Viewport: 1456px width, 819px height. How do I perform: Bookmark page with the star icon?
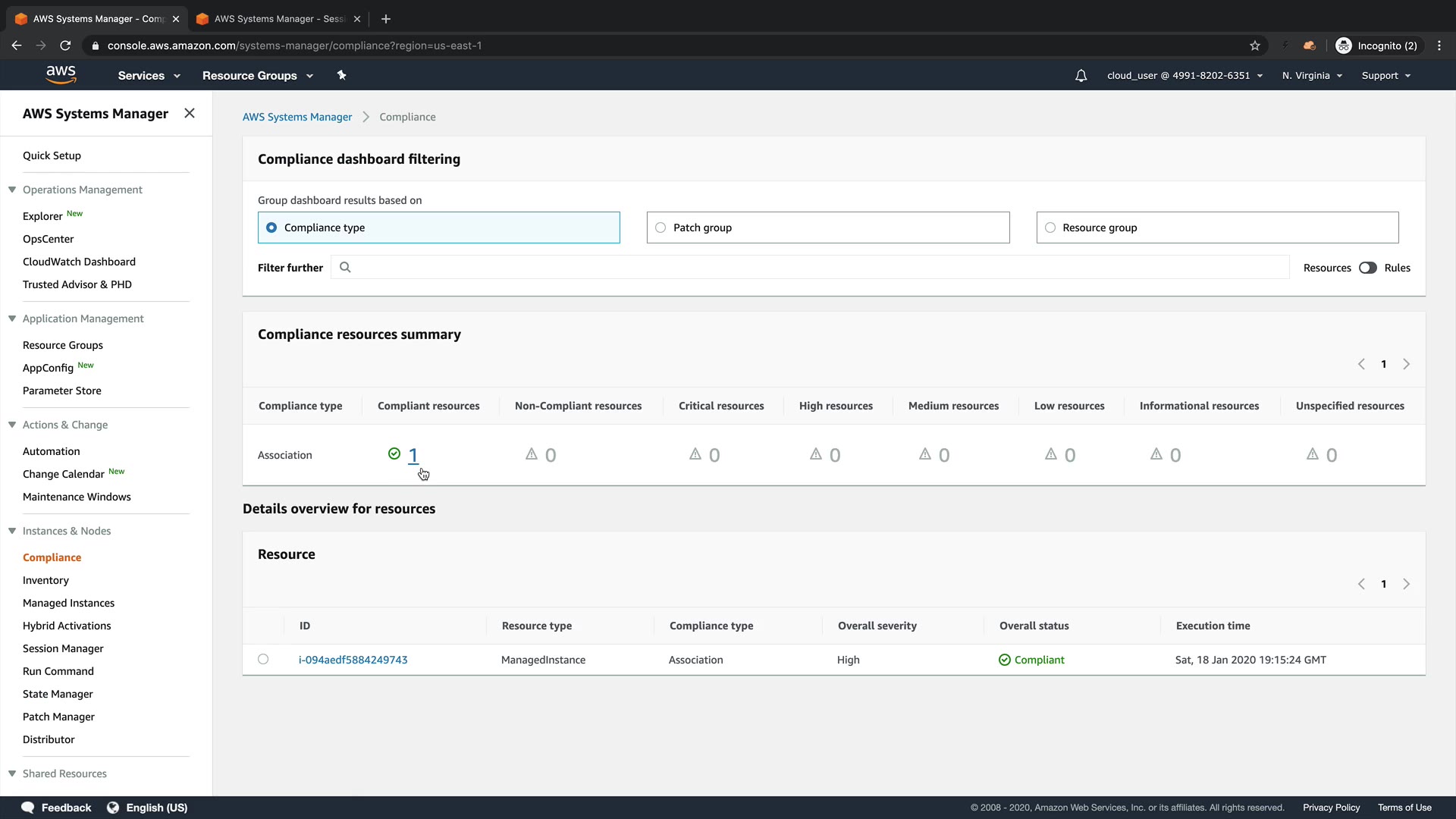click(1255, 45)
